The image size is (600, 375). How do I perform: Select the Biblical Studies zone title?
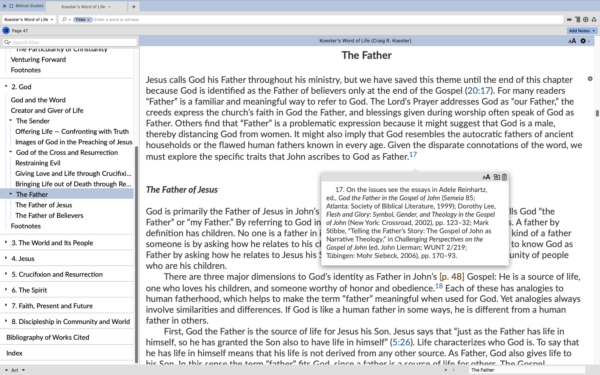pyautogui.click(x=29, y=6)
